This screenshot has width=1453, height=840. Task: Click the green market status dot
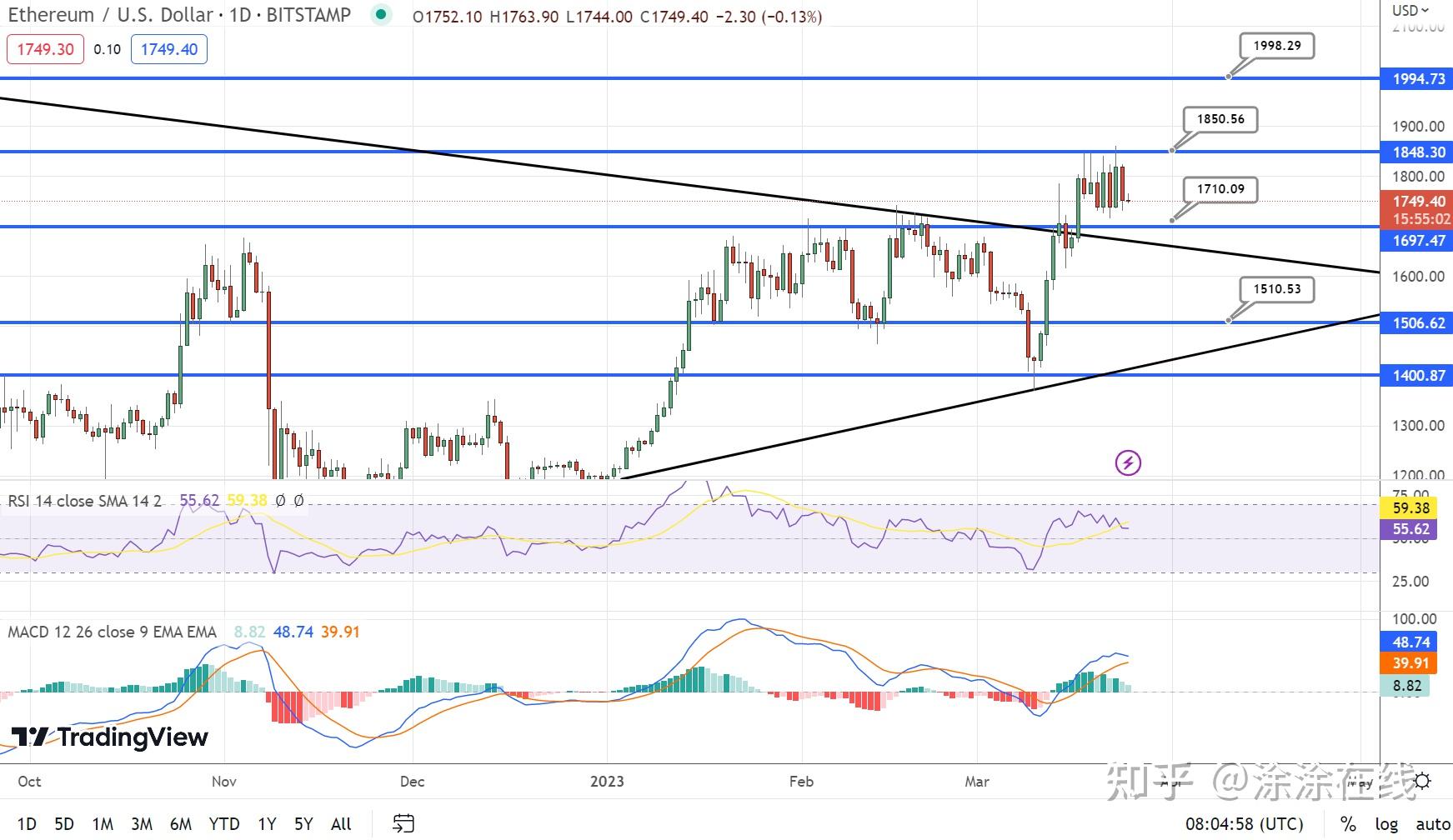pyautogui.click(x=381, y=14)
